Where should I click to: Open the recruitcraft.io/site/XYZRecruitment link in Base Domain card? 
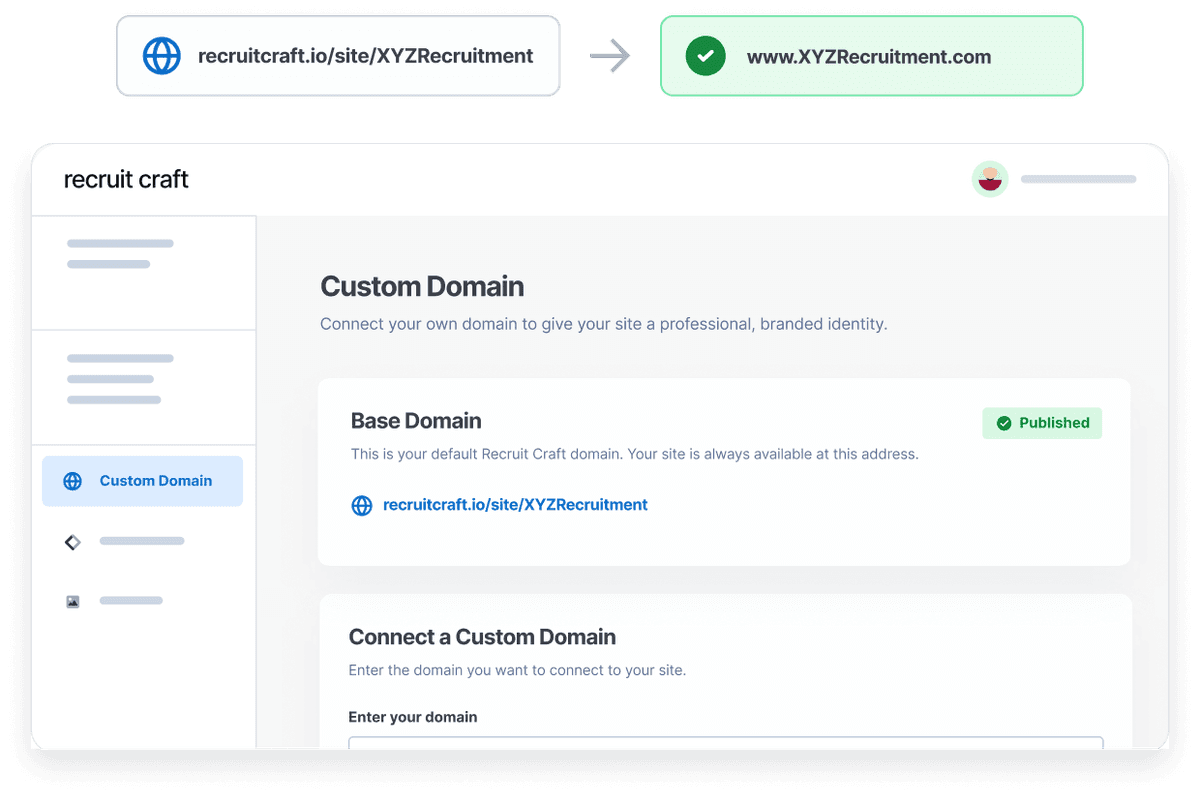(515, 505)
